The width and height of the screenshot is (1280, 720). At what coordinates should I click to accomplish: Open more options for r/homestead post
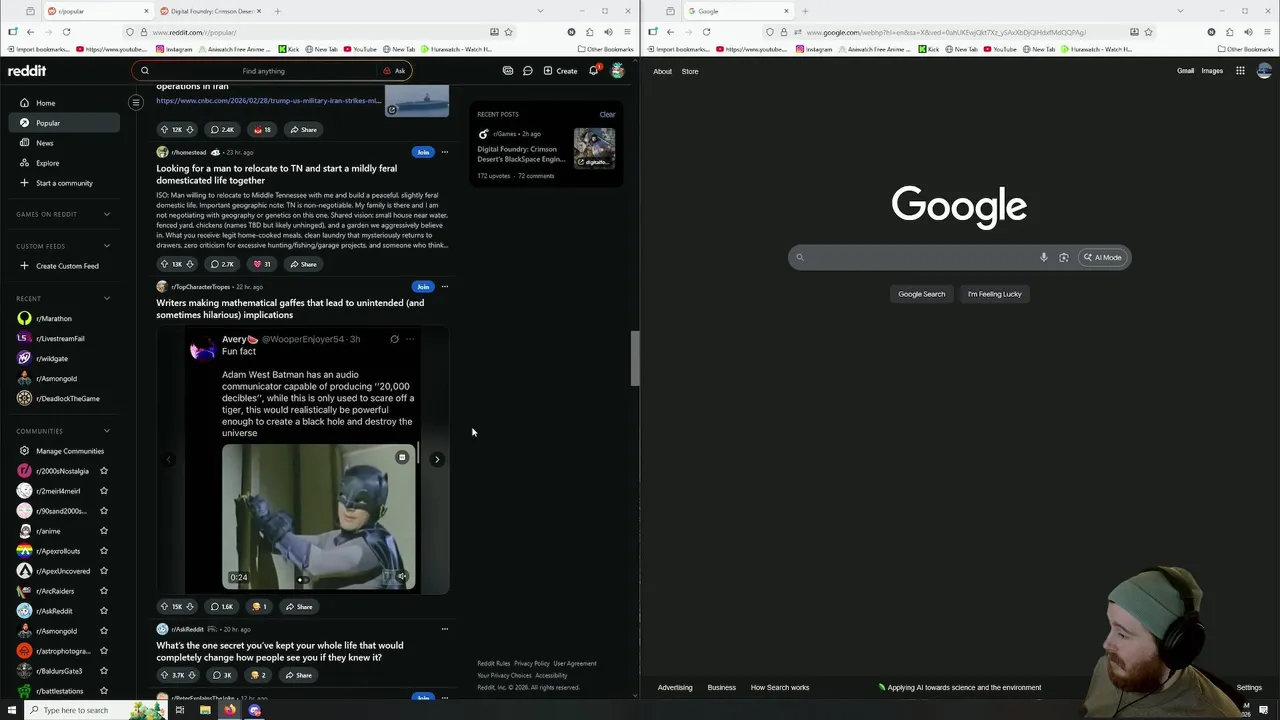coord(445,152)
